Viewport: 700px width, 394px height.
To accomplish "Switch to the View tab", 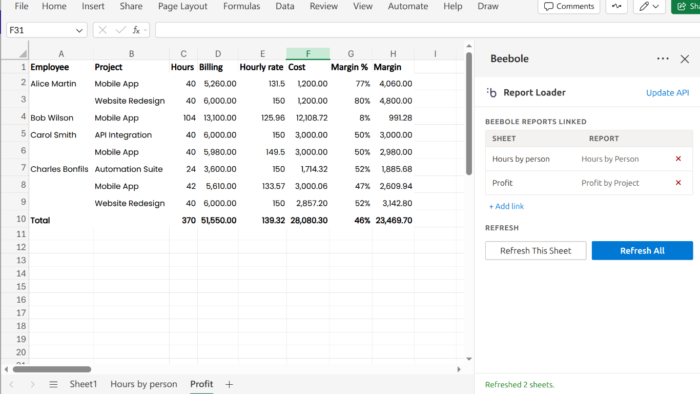I will (362, 6).
